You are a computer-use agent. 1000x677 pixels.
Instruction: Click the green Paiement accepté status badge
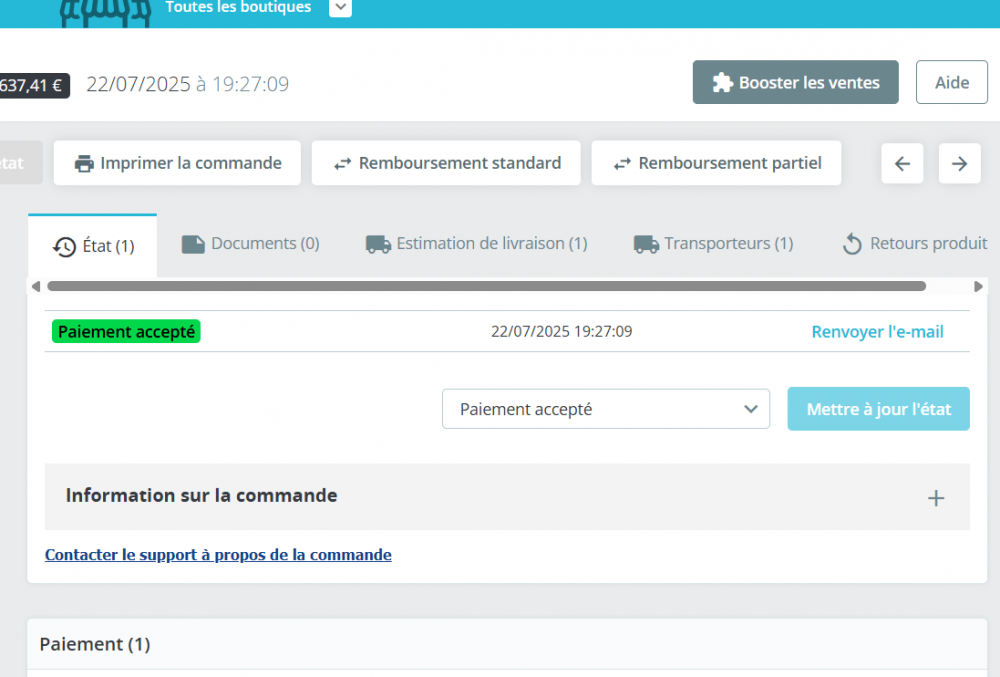pyautogui.click(x=126, y=331)
